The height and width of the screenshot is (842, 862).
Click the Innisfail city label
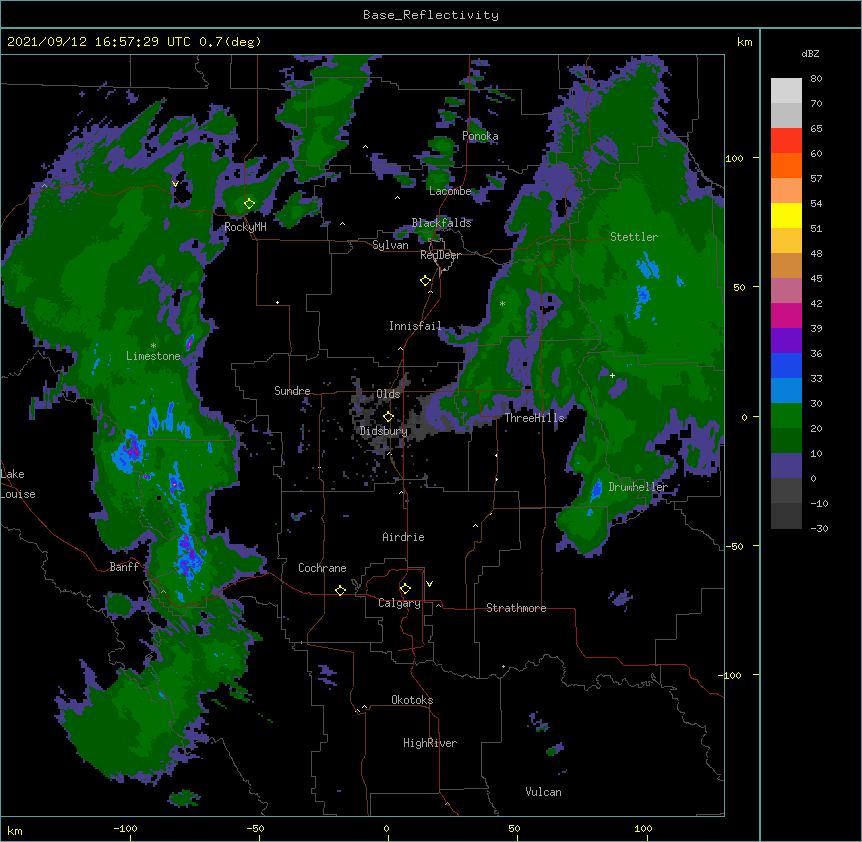[x=415, y=326]
